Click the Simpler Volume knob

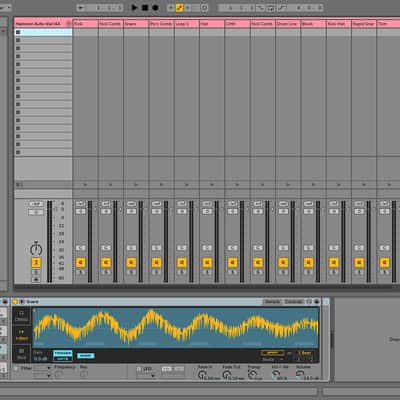pyautogui.click(x=300, y=375)
